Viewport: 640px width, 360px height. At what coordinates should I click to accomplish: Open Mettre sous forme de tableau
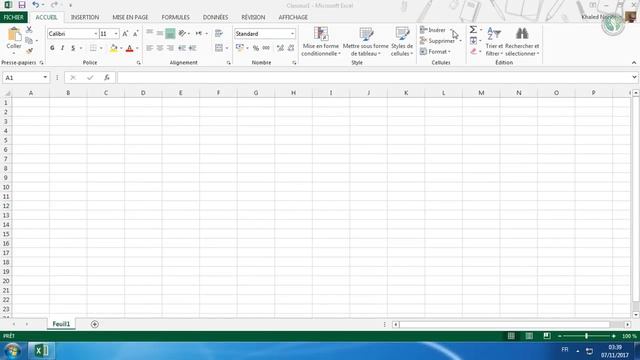pyautogui.click(x=366, y=42)
